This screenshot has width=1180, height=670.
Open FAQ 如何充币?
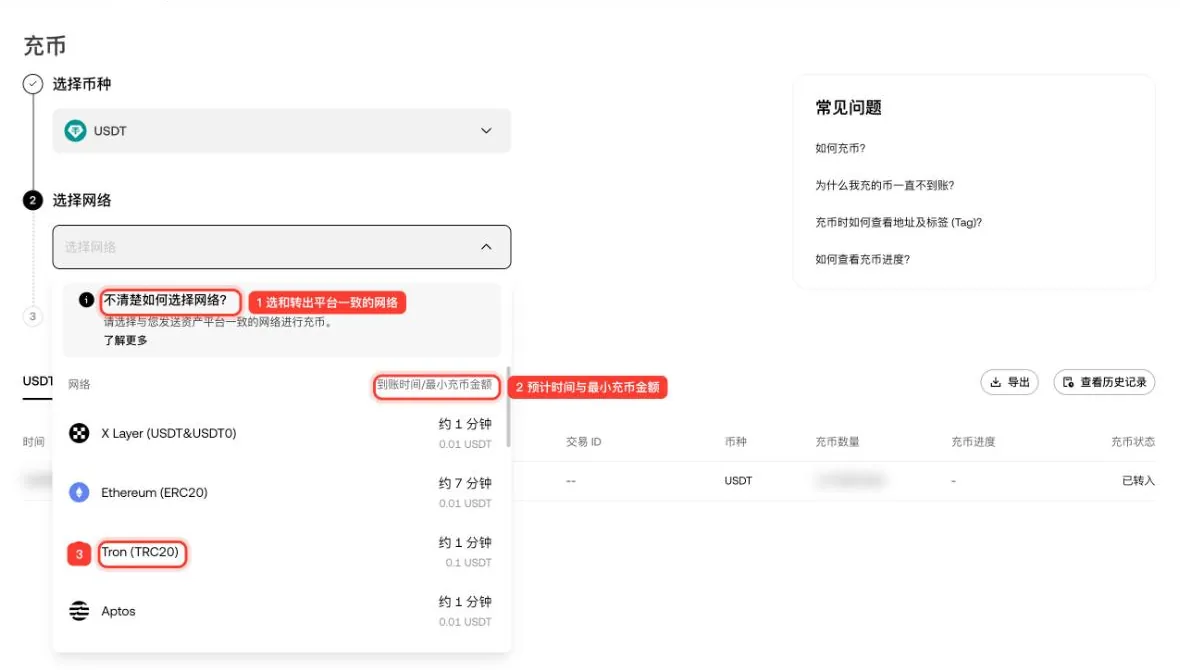click(840, 148)
